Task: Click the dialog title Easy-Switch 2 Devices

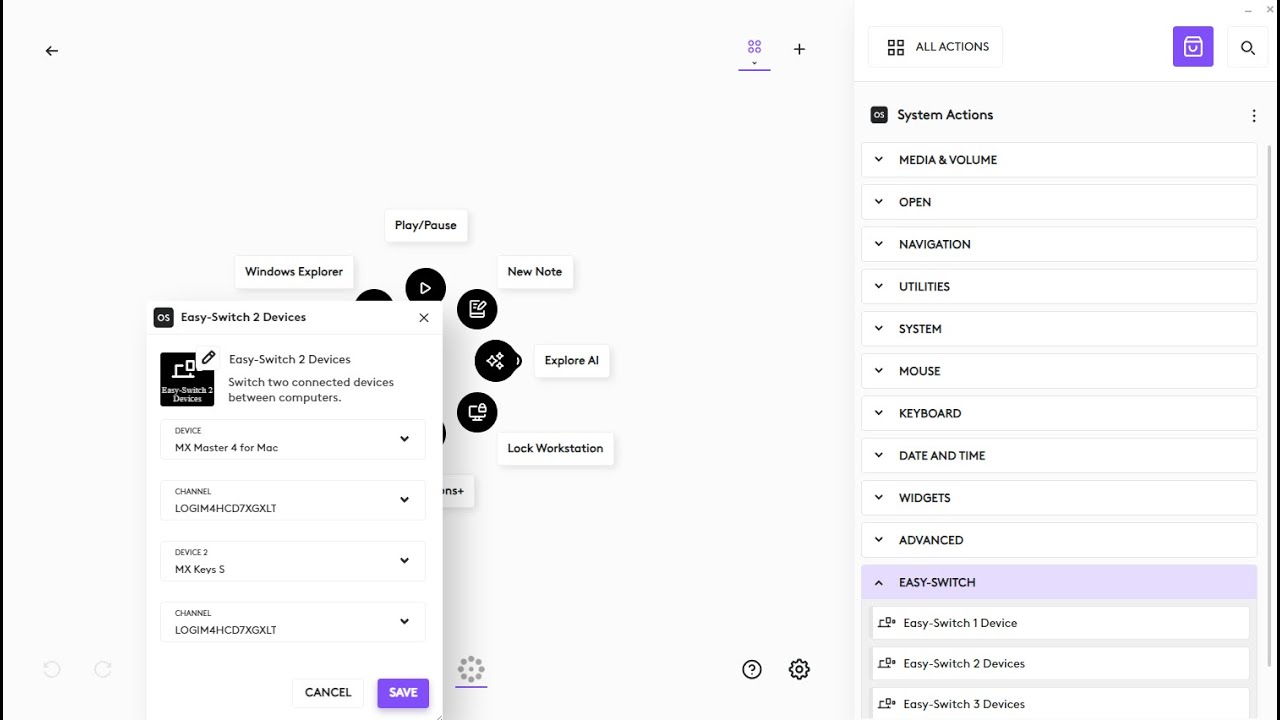Action: tap(243, 317)
